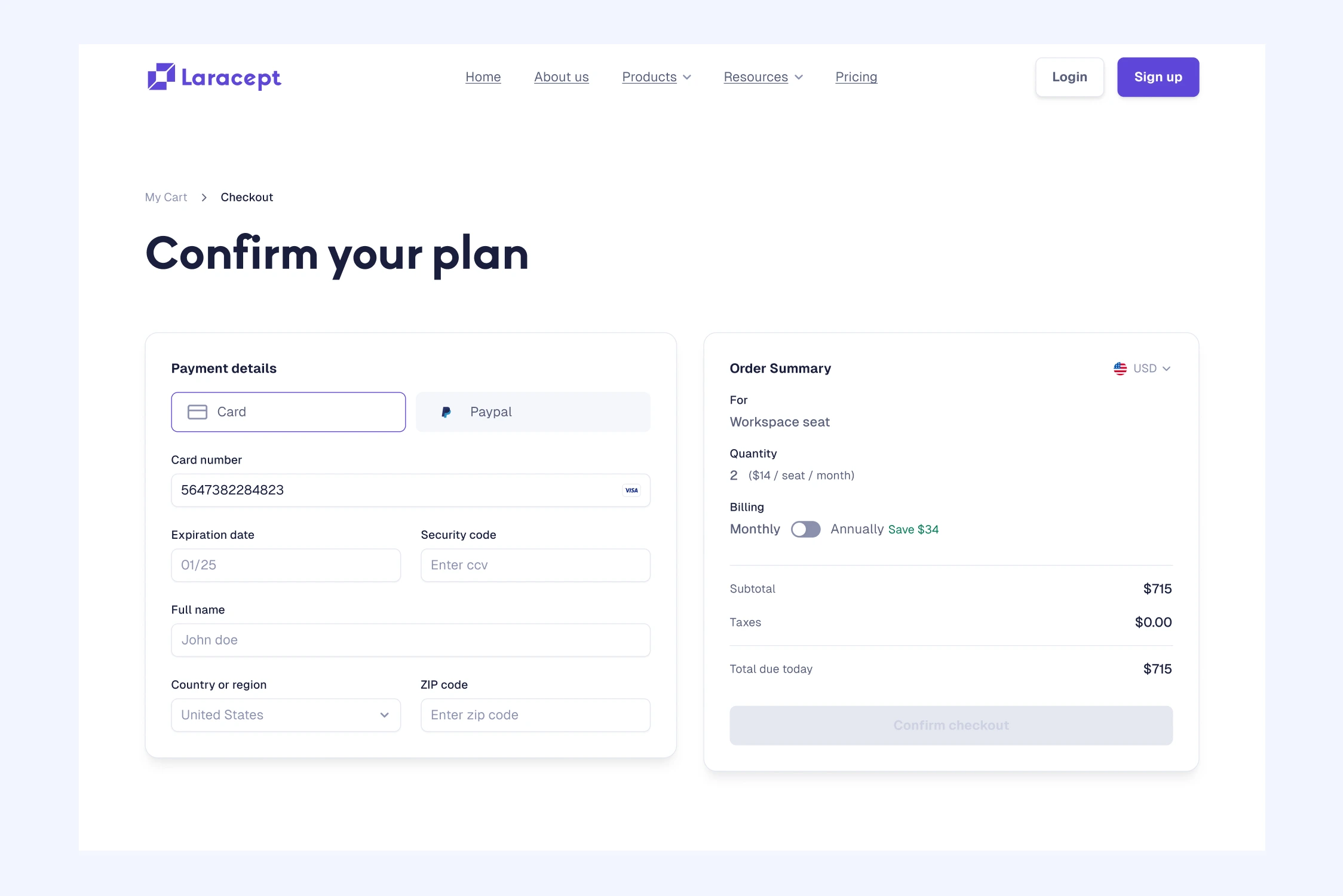
Task: Select the Card payment method
Action: 288,412
